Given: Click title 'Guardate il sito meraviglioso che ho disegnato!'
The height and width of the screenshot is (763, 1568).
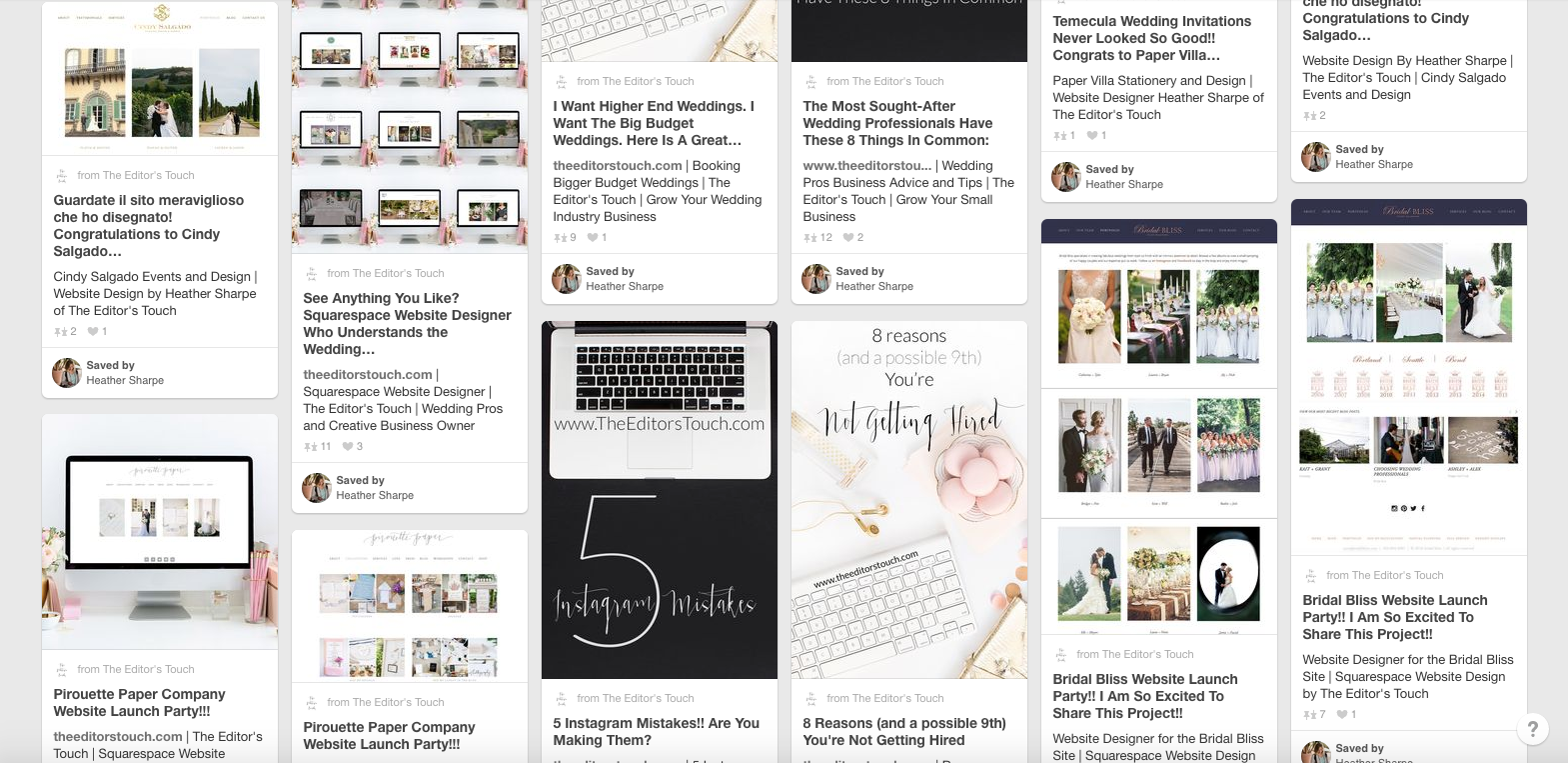Looking at the screenshot, I should click(149, 226).
